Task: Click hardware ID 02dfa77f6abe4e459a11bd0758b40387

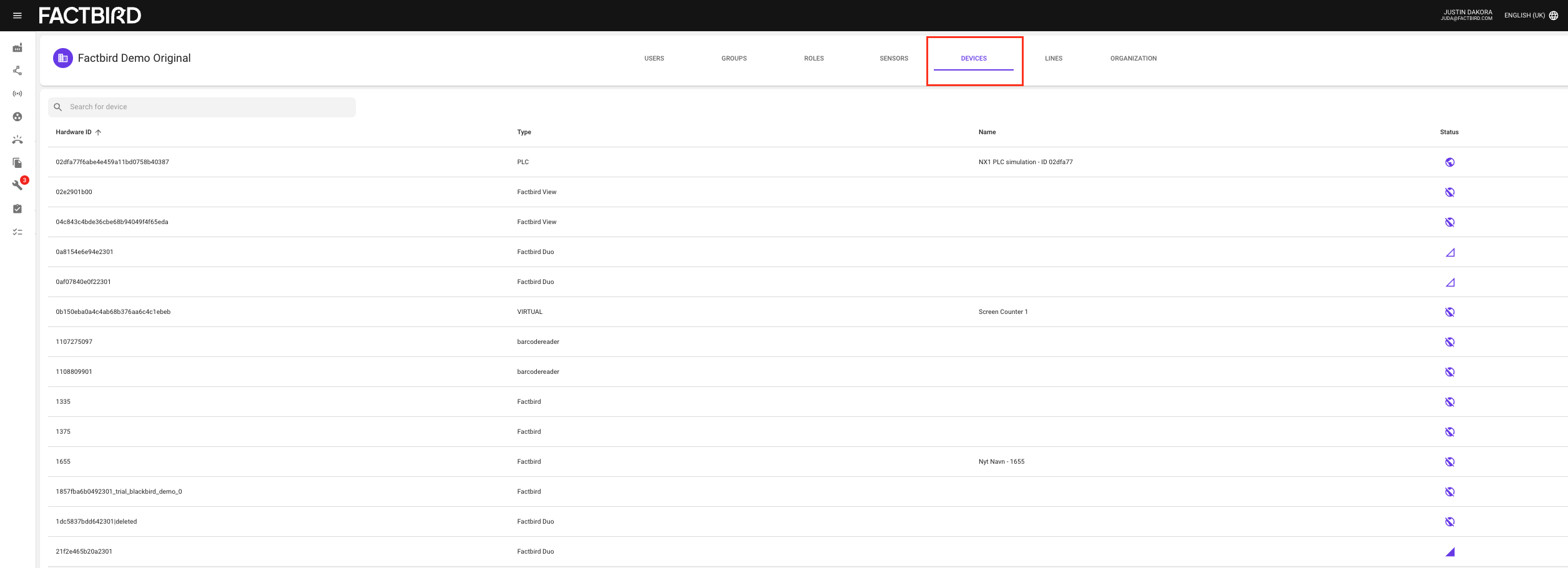Action: [x=112, y=162]
